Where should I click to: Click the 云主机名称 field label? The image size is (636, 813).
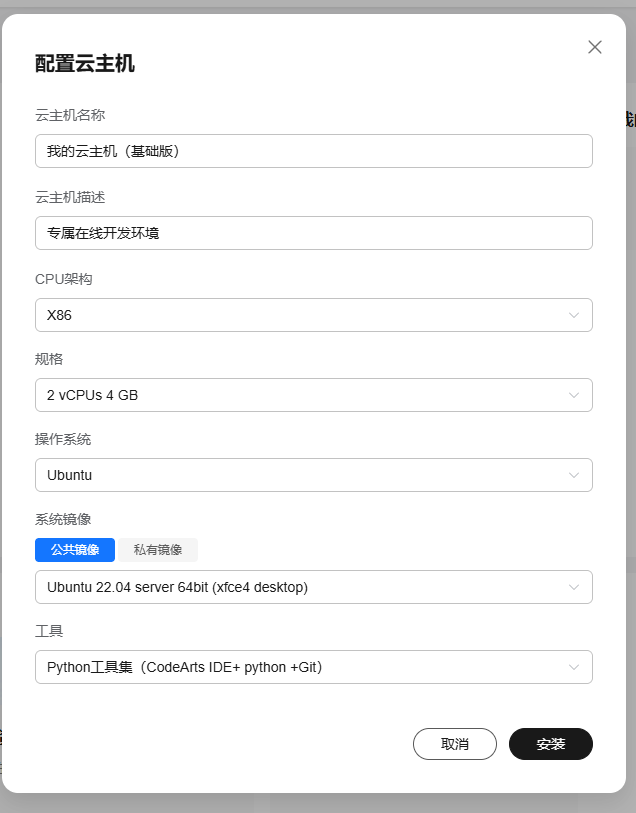click(70, 115)
